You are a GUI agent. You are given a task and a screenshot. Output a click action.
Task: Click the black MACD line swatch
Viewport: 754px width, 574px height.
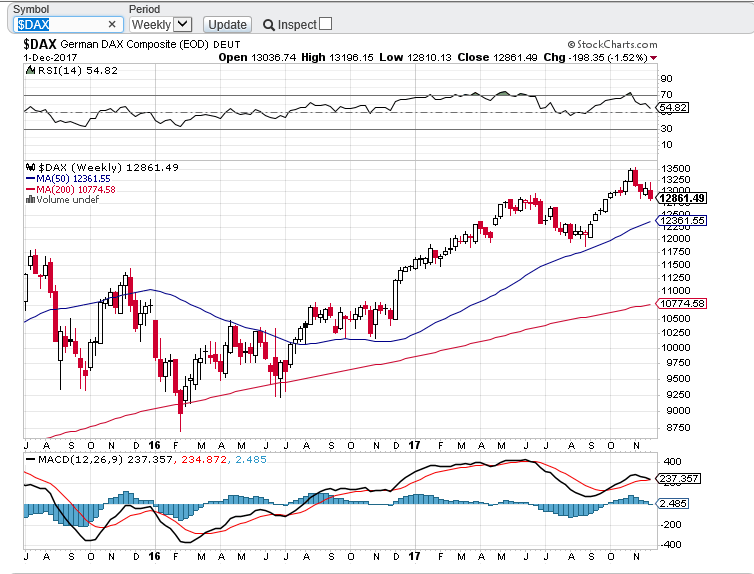30,460
